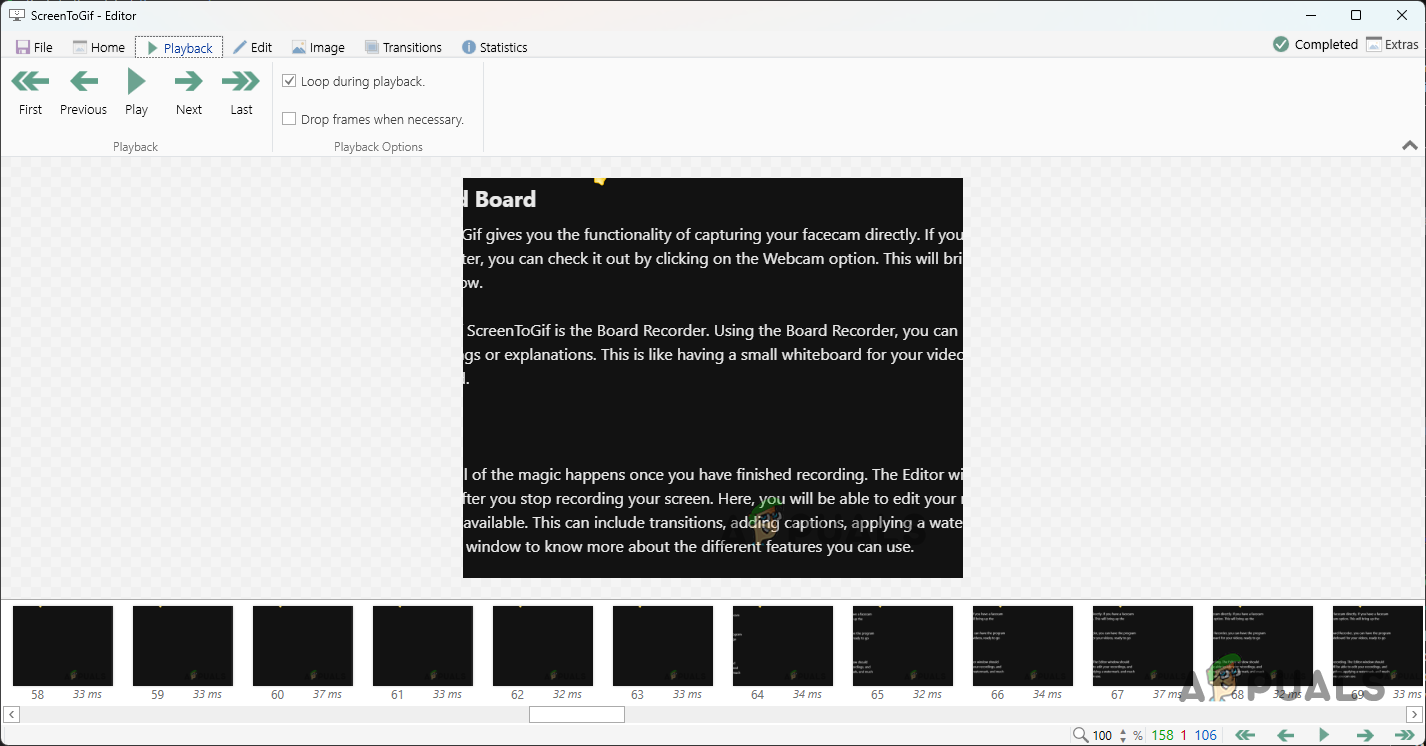Image resolution: width=1426 pixels, height=746 pixels.
Task: Select the Playback tab
Action: [x=179, y=47]
